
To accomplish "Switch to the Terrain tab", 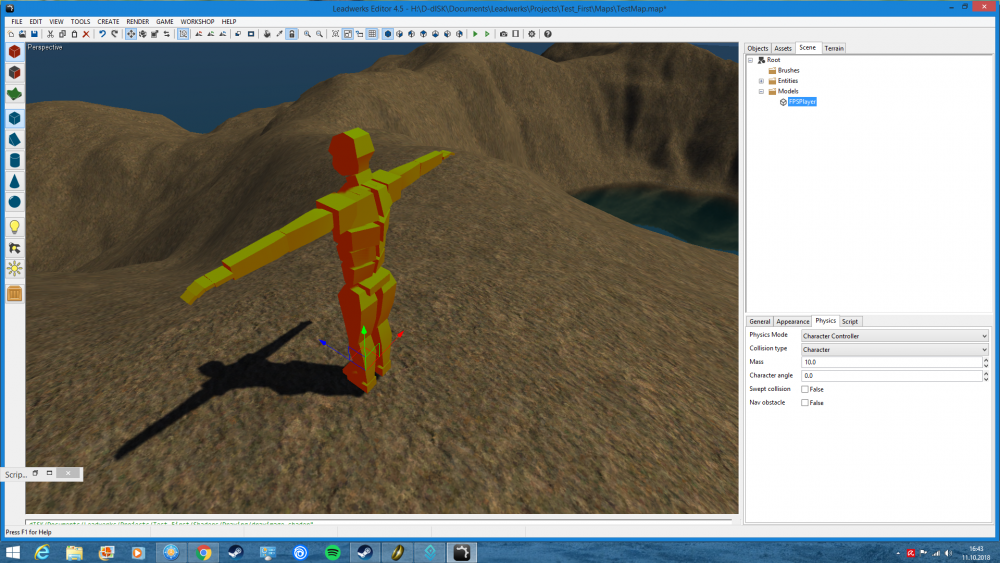I will 834,48.
